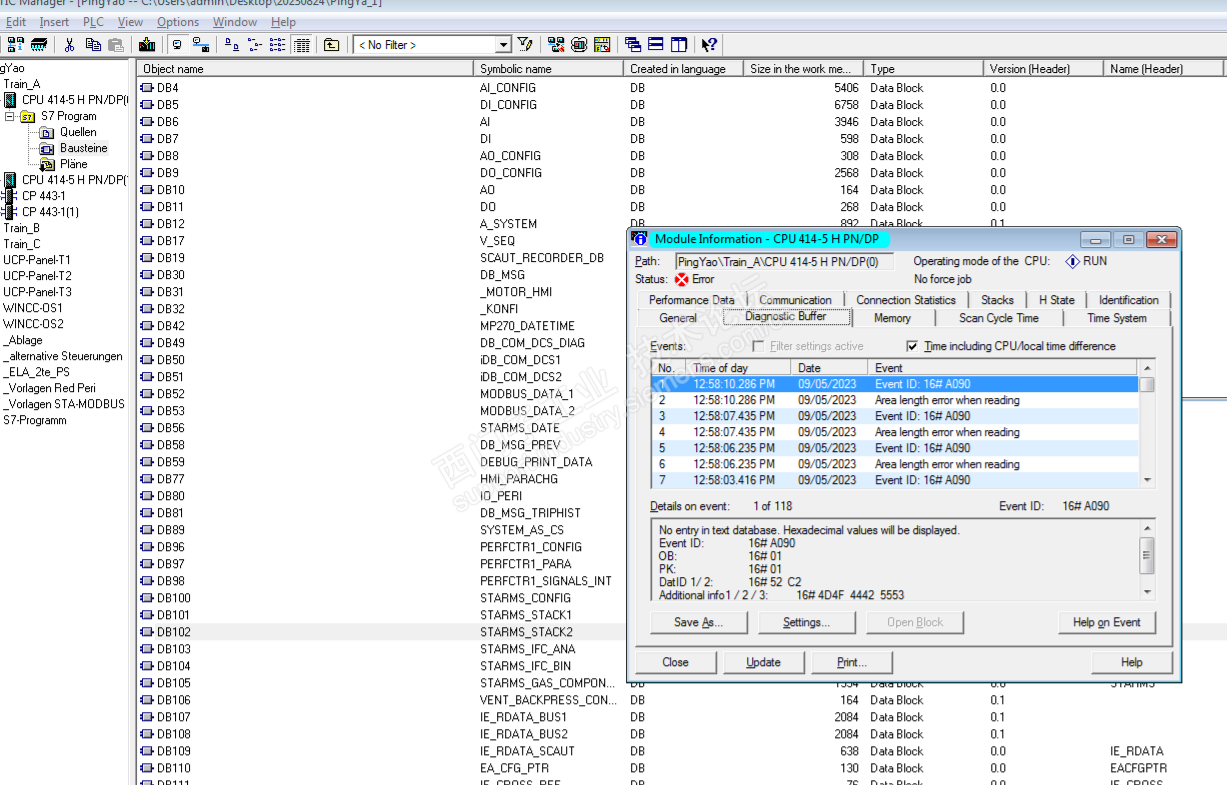This screenshot has height=785, width=1227.
Task: Switch to Performance Data tab
Action: pos(692,300)
